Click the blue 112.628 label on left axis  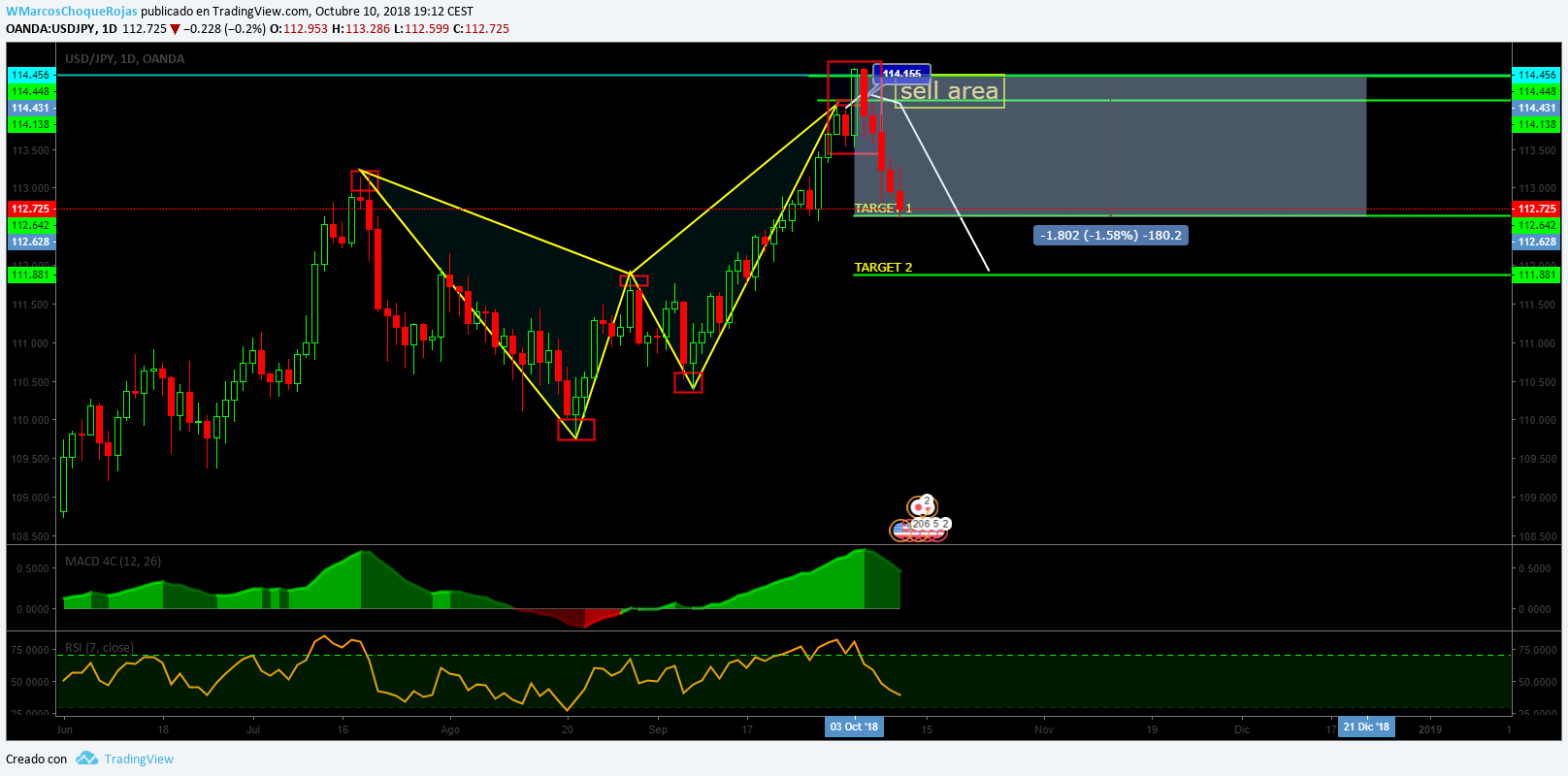point(31,242)
